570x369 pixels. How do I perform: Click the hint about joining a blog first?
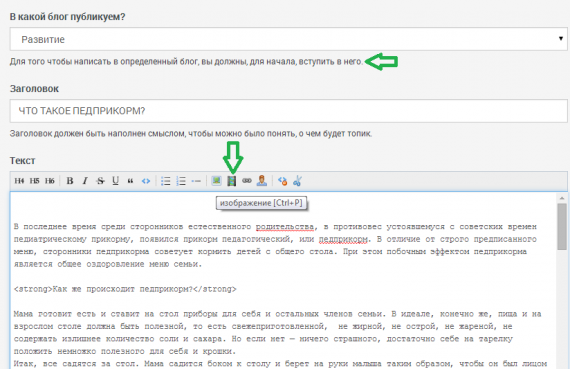point(186,61)
